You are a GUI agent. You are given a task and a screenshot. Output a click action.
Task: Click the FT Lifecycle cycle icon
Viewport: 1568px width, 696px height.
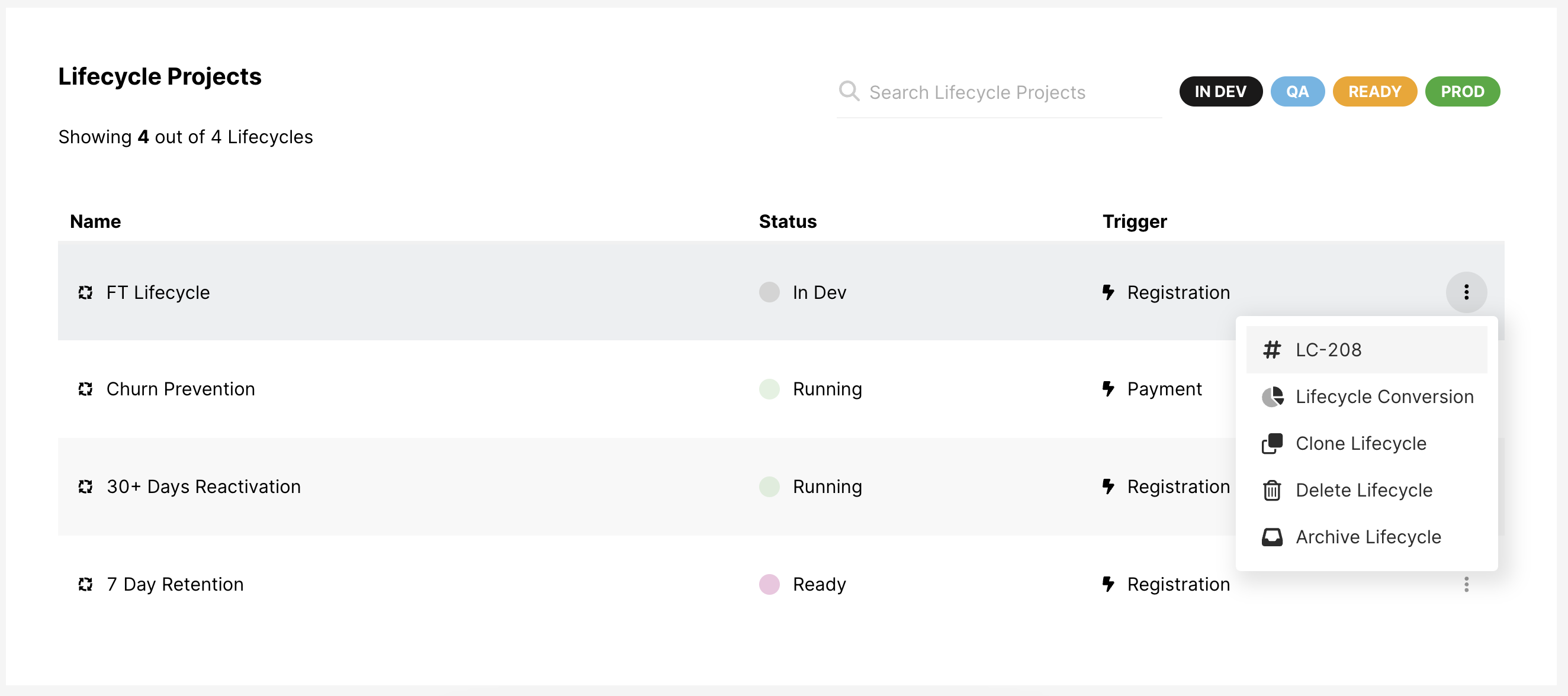85,292
